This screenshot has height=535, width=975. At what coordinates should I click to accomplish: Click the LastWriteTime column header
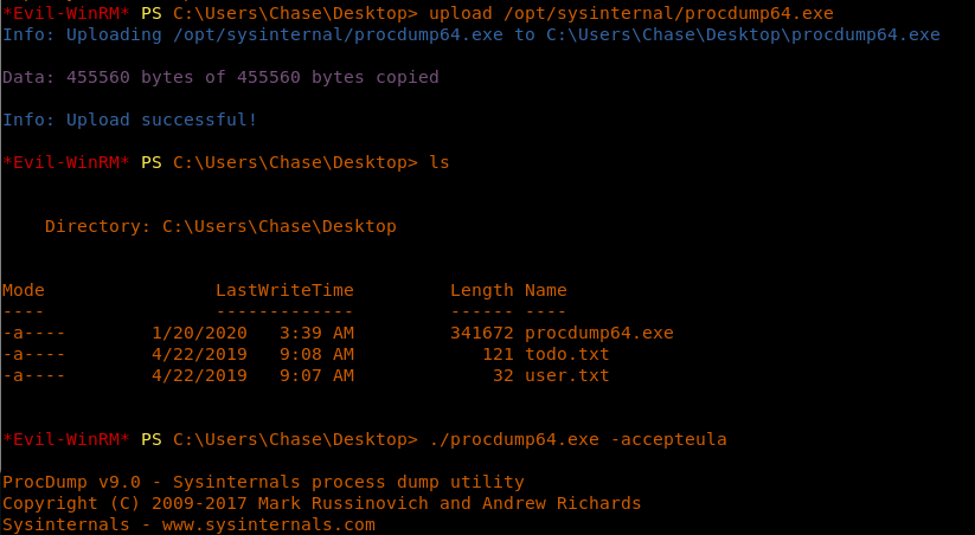tap(284, 290)
